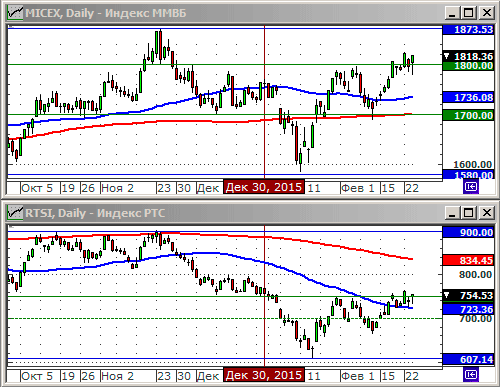This screenshot has width=500, height=387.
Task: Click the red 834.45 moving average label
Action: 468,260
